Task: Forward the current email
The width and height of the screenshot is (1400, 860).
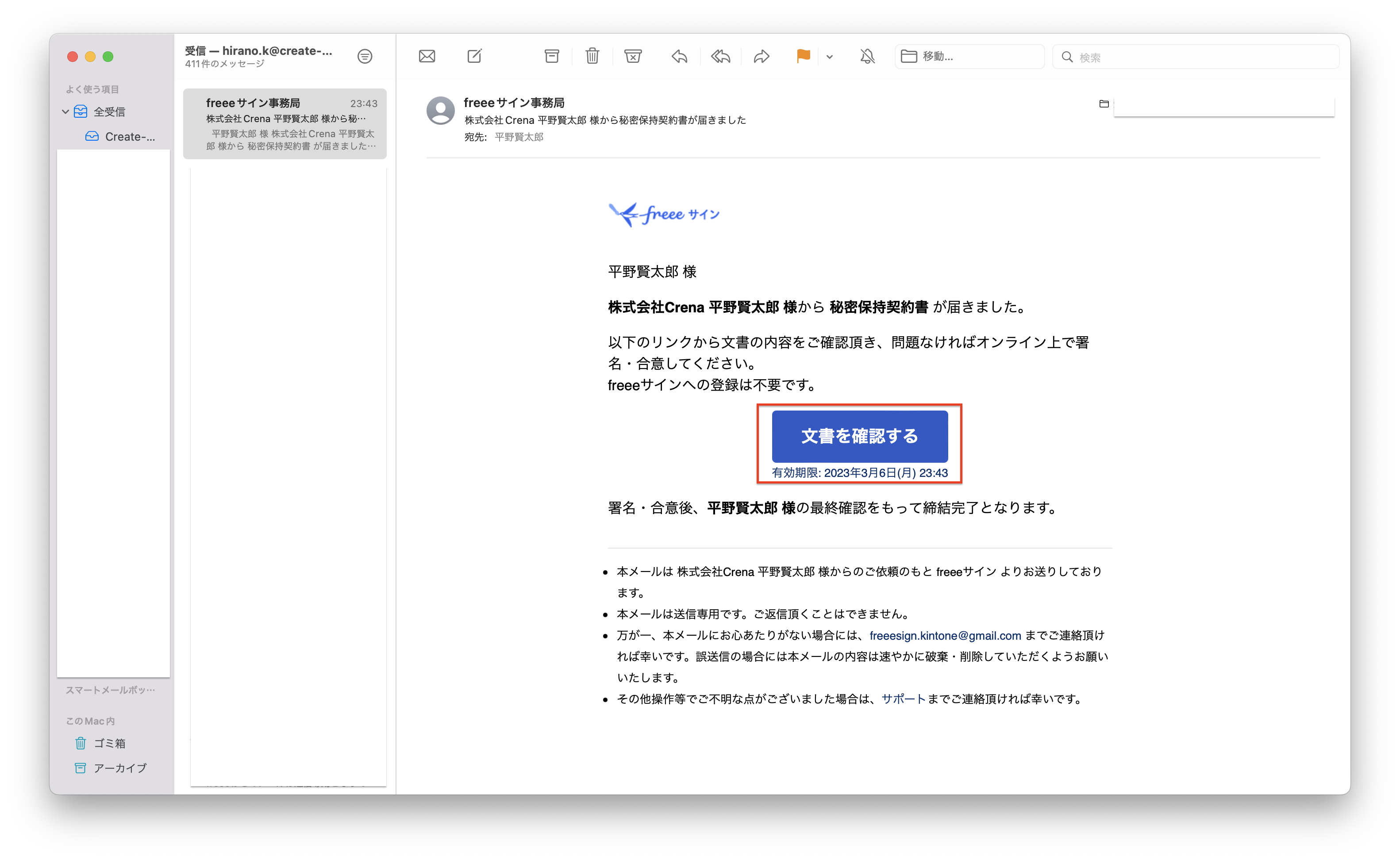Action: [x=761, y=56]
